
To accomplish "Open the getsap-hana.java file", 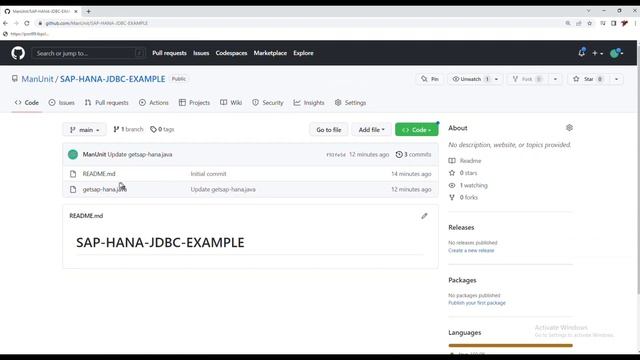I will pos(105,189).
